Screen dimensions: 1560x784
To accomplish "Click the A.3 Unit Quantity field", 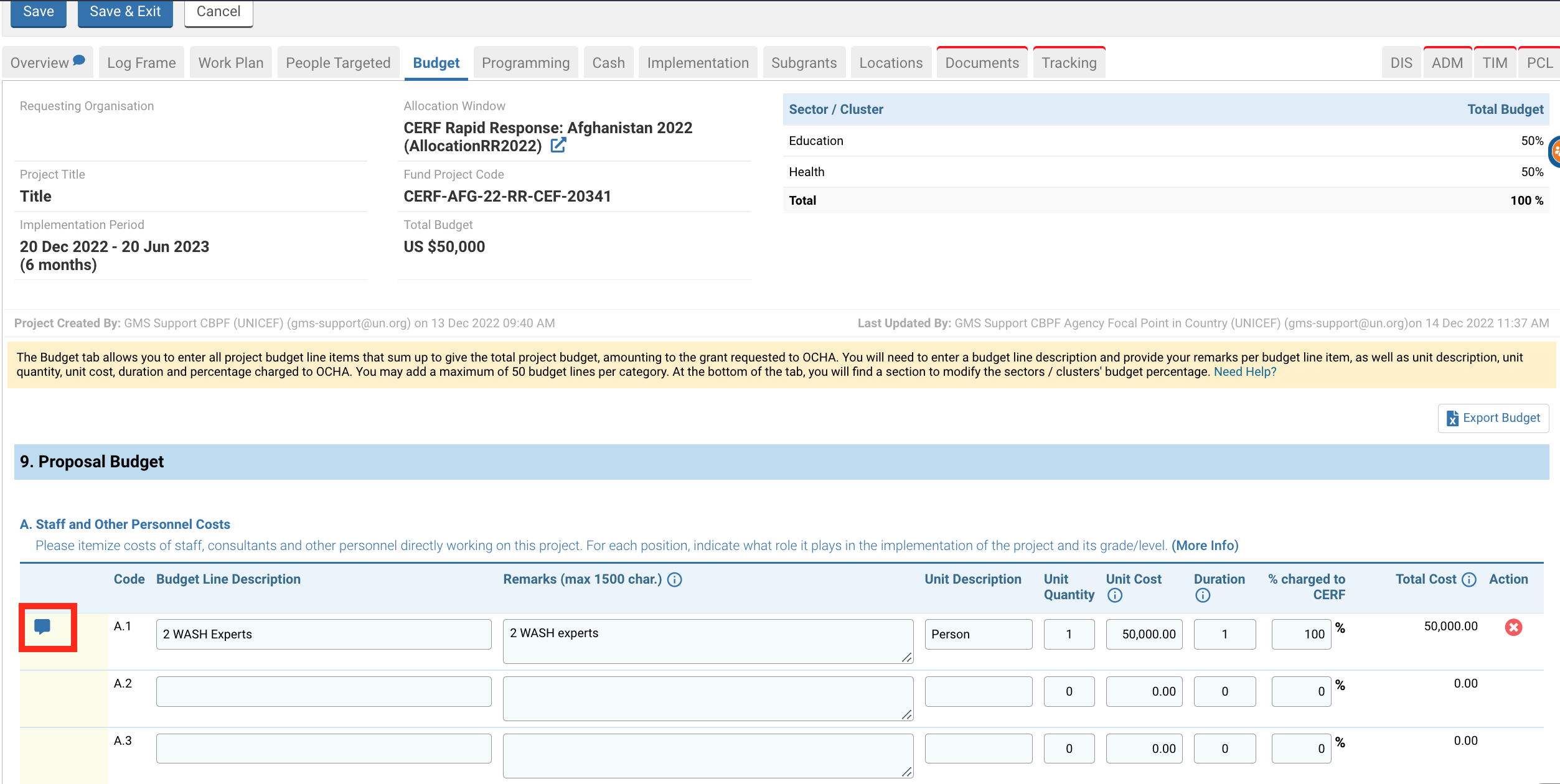I will click(1069, 749).
